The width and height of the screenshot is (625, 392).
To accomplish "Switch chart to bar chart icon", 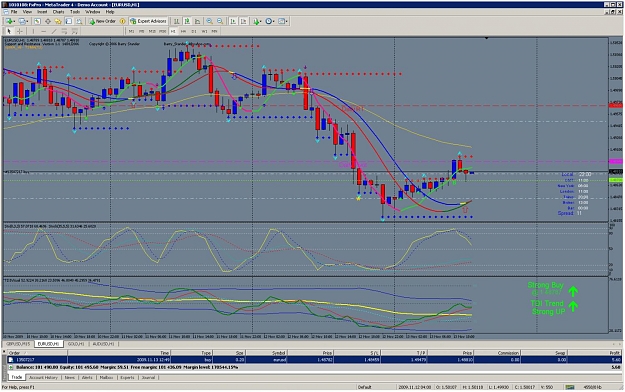I will 176,21.
